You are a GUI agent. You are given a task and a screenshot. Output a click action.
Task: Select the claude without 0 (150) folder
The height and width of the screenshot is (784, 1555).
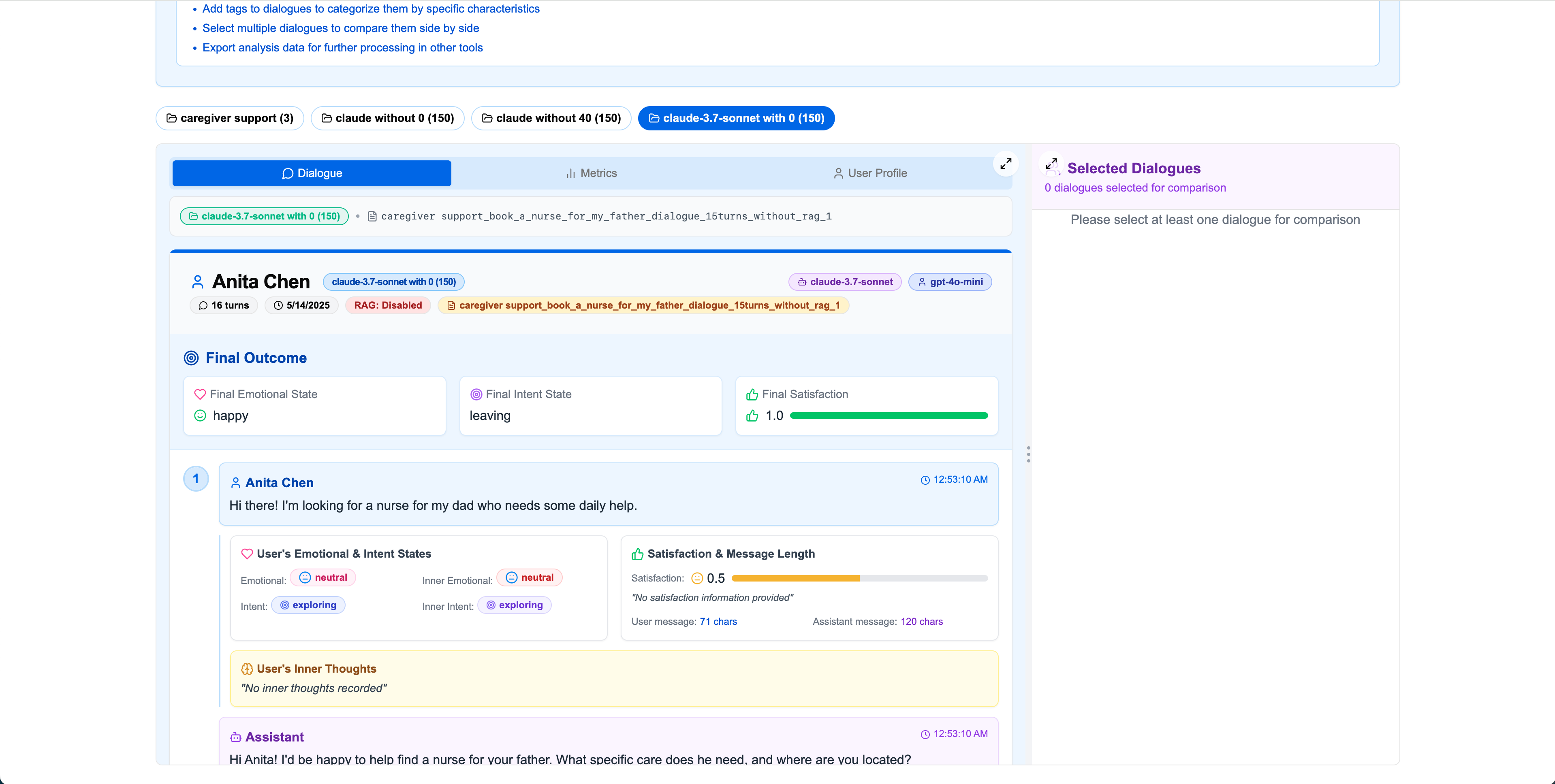click(x=388, y=118)
